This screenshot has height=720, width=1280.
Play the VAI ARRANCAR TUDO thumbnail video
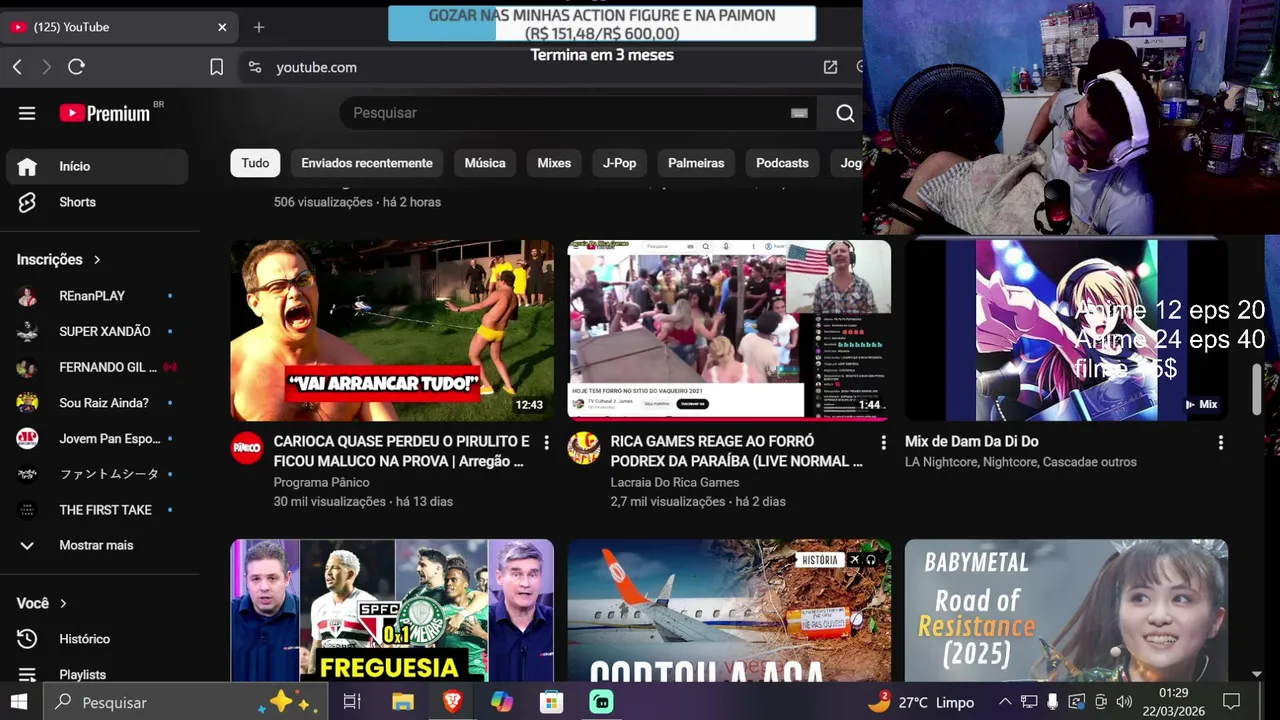(392, 330)
